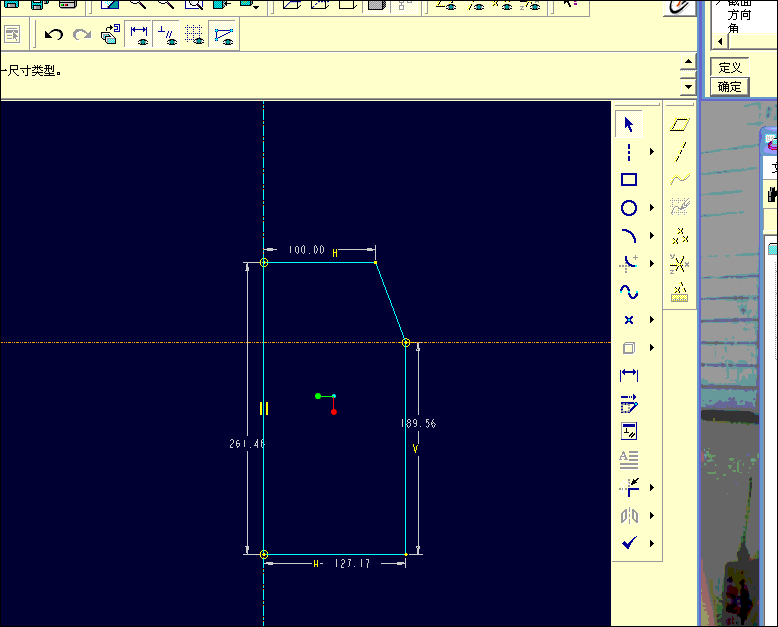This screenshot has width=778, height=627.
Task: Select the Arc sketch tool
Action: 629,236
